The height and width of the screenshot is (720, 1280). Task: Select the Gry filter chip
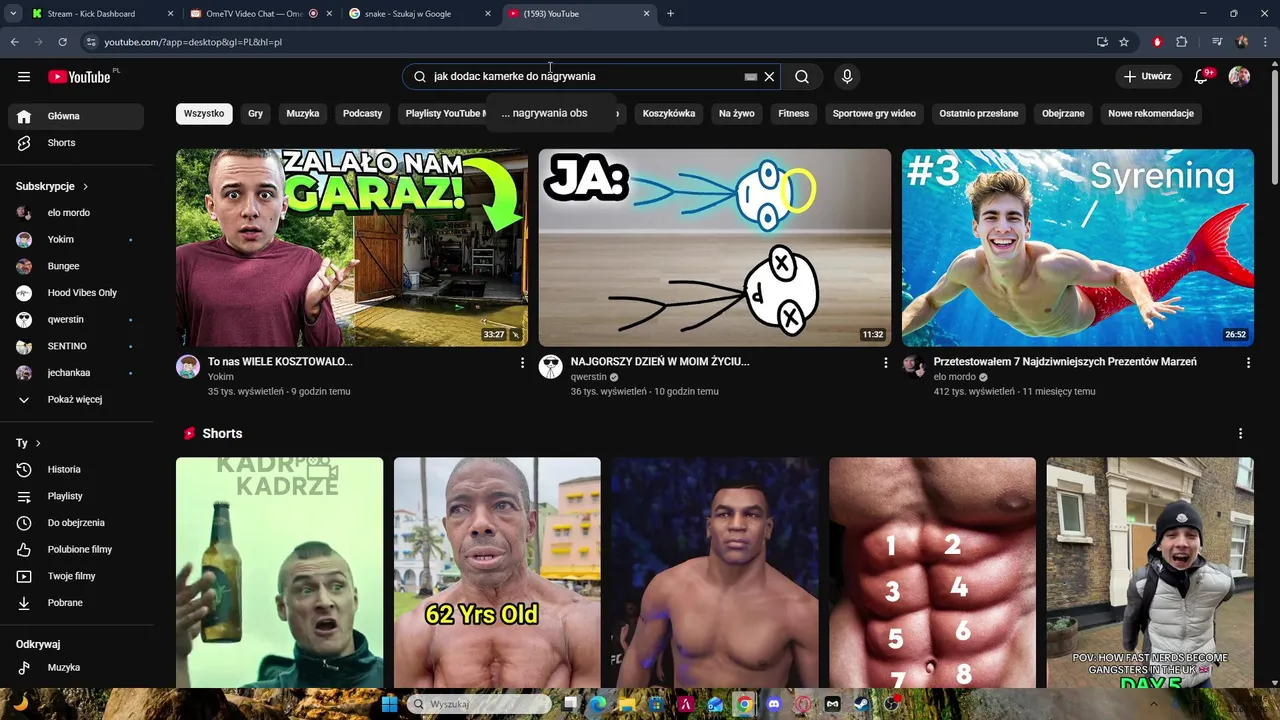(256, 114)
